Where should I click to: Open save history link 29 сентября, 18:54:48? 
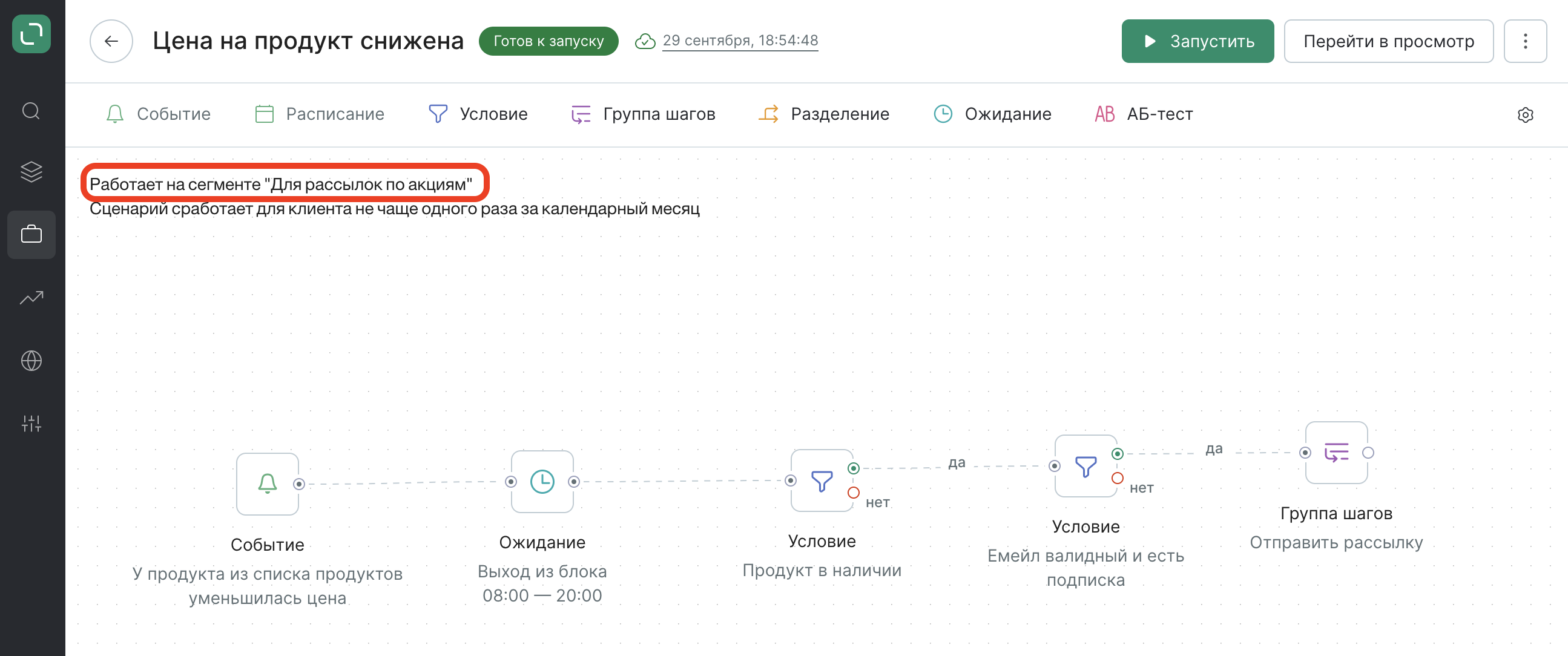coord(740,40)
